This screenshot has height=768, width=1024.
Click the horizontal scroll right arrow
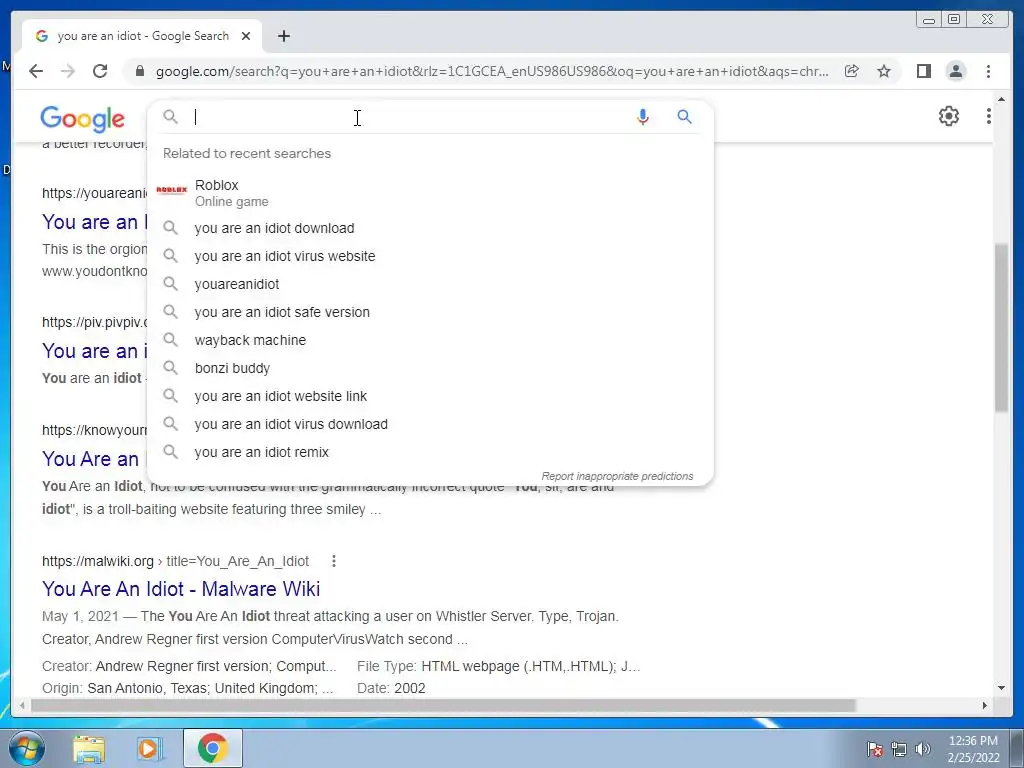pos(984,705)
